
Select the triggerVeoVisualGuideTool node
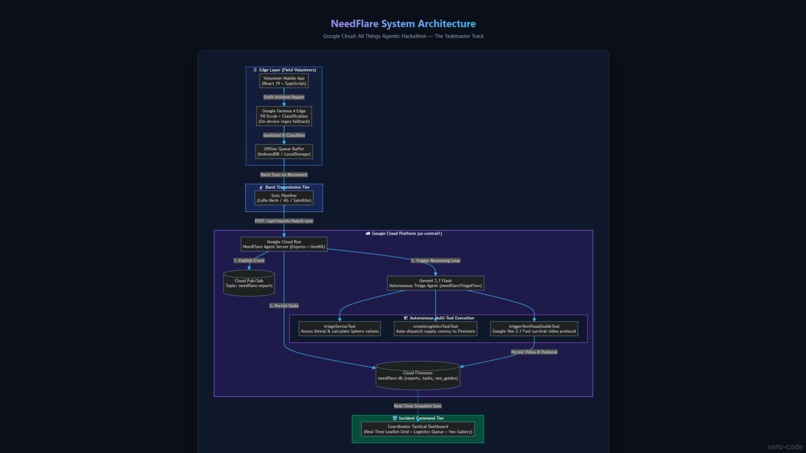tap(534, 329)
